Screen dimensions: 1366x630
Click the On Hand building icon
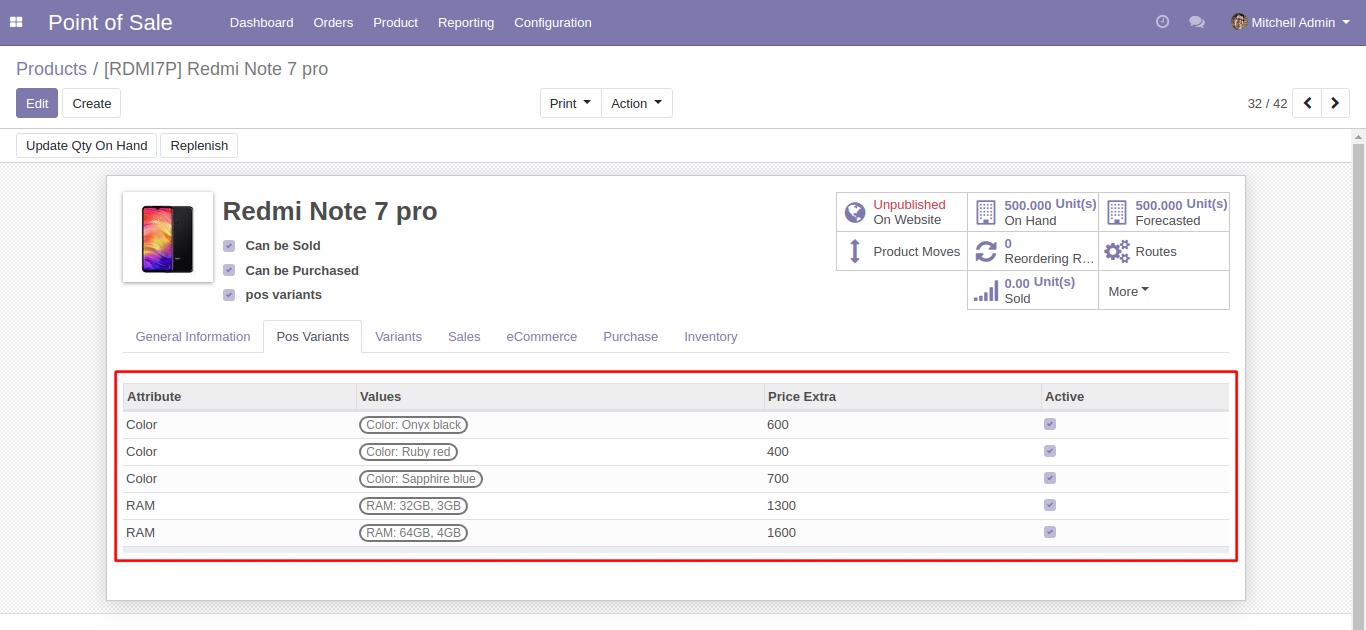click(986, 212)
